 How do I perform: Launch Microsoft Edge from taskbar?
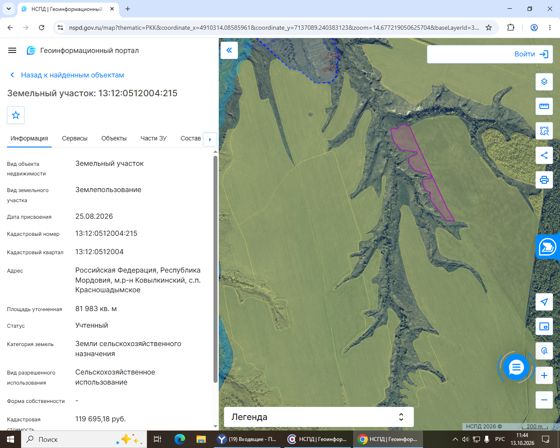click(x=179, y=439)
